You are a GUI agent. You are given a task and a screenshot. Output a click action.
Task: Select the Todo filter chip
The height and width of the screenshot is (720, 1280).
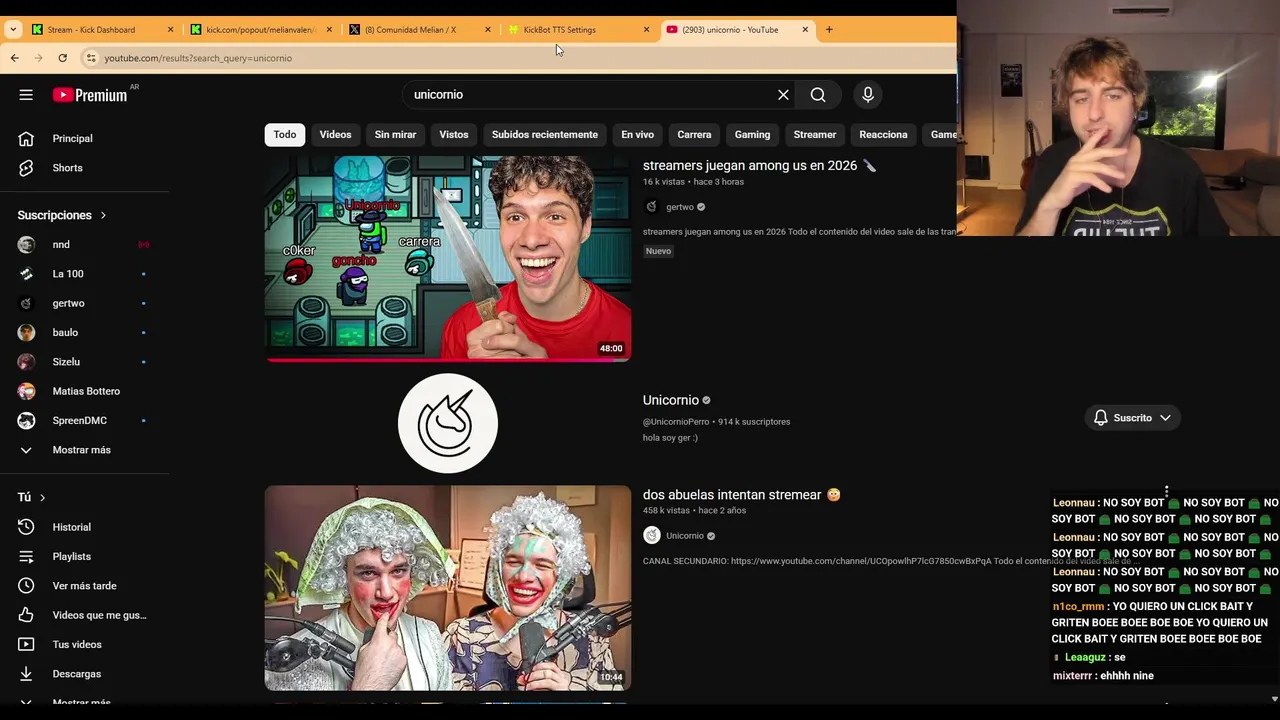285,135
